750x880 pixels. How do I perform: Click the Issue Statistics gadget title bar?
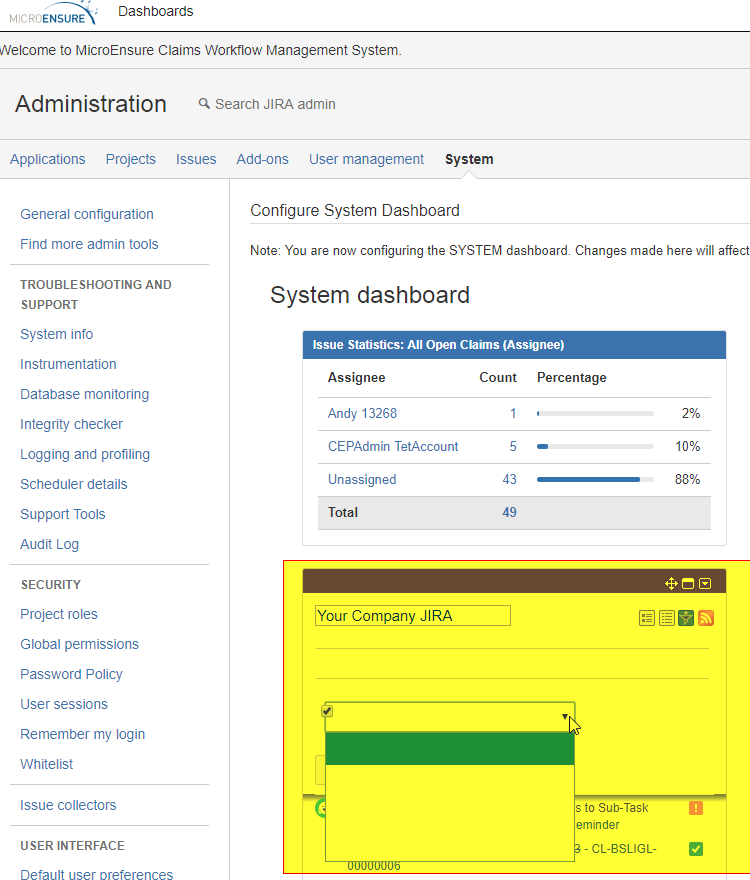tap(514, 345)
